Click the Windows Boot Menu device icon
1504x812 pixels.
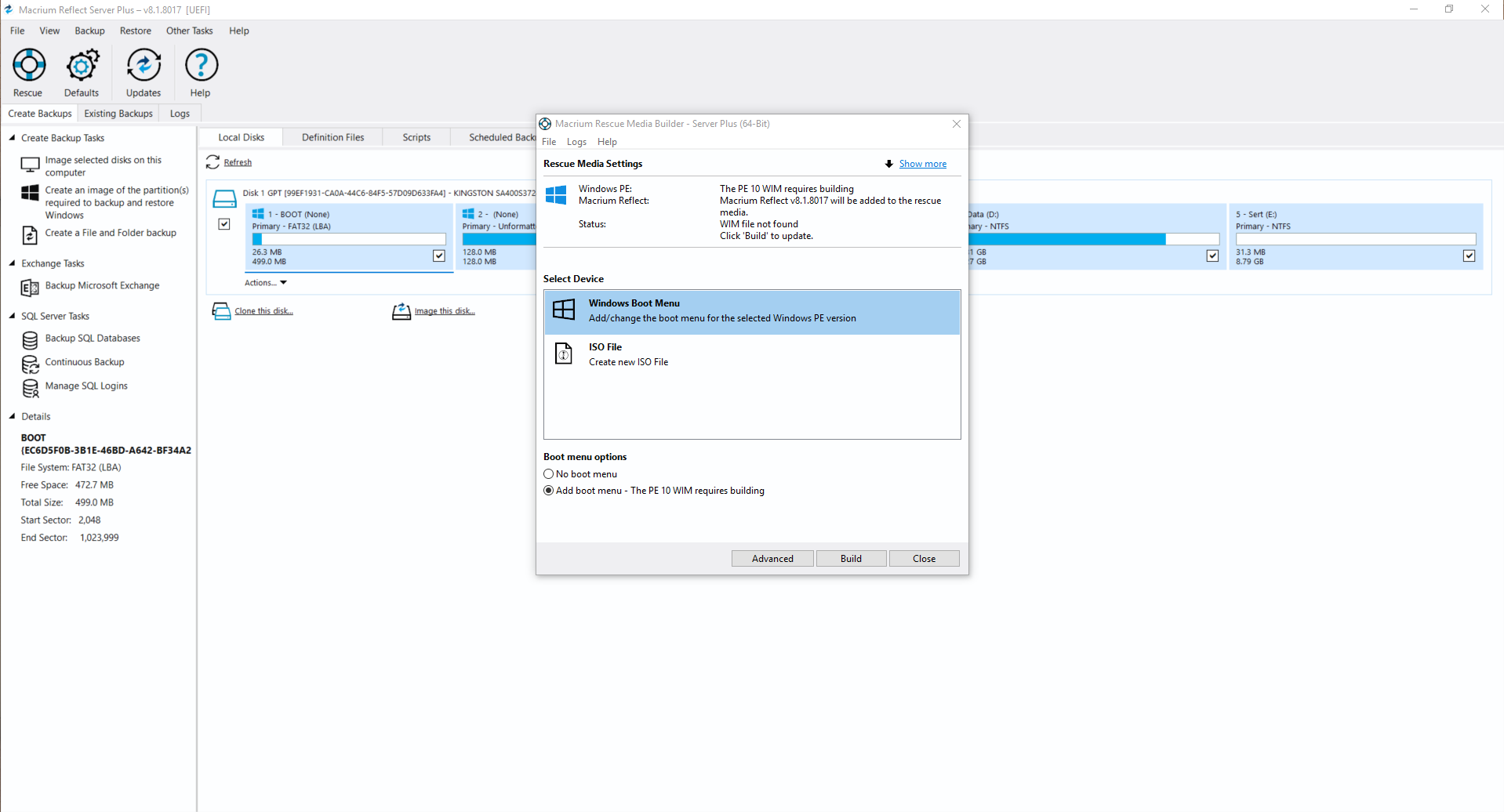pyautogui.click(x=564, y=310)
